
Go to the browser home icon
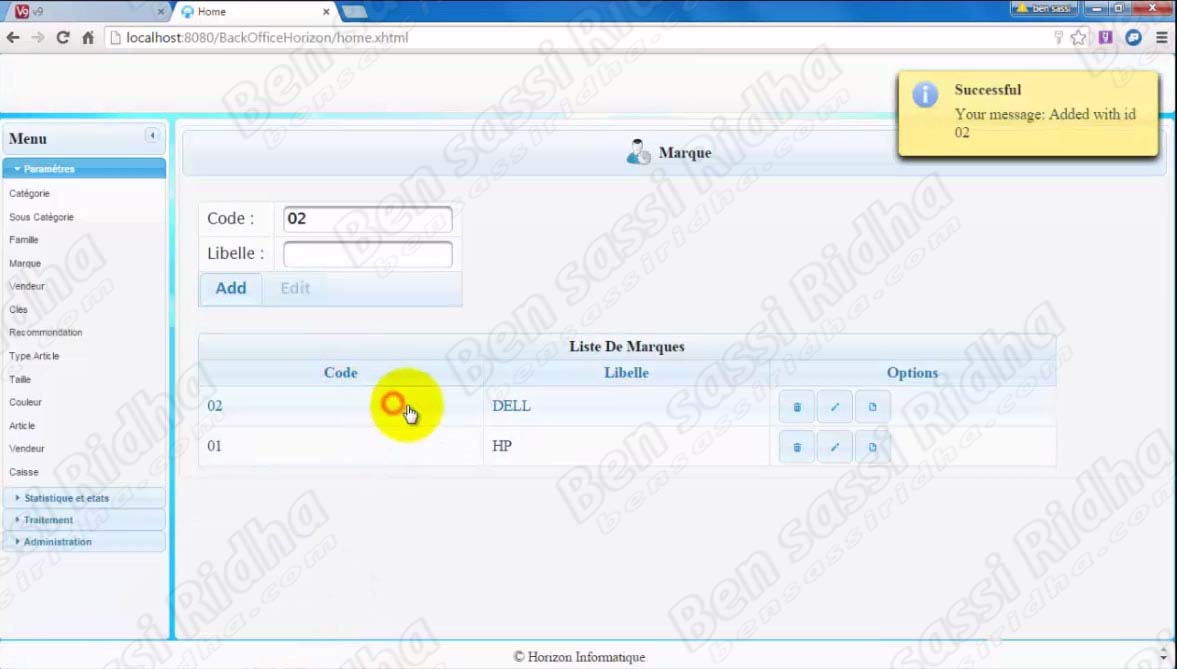click(88, 38)
